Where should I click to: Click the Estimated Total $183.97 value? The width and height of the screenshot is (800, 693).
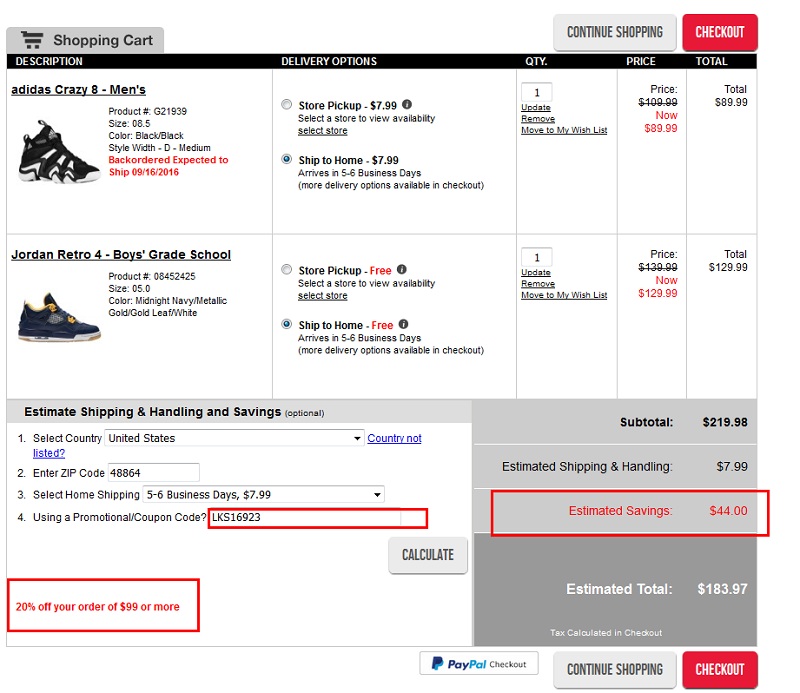coord(722,589)
